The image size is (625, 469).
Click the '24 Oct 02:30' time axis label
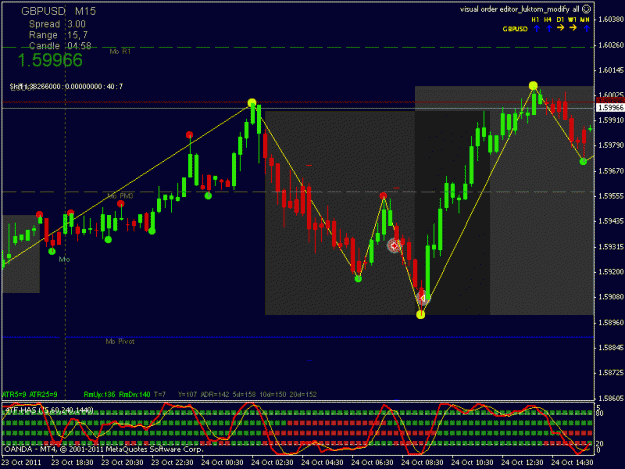pos(272,463)
